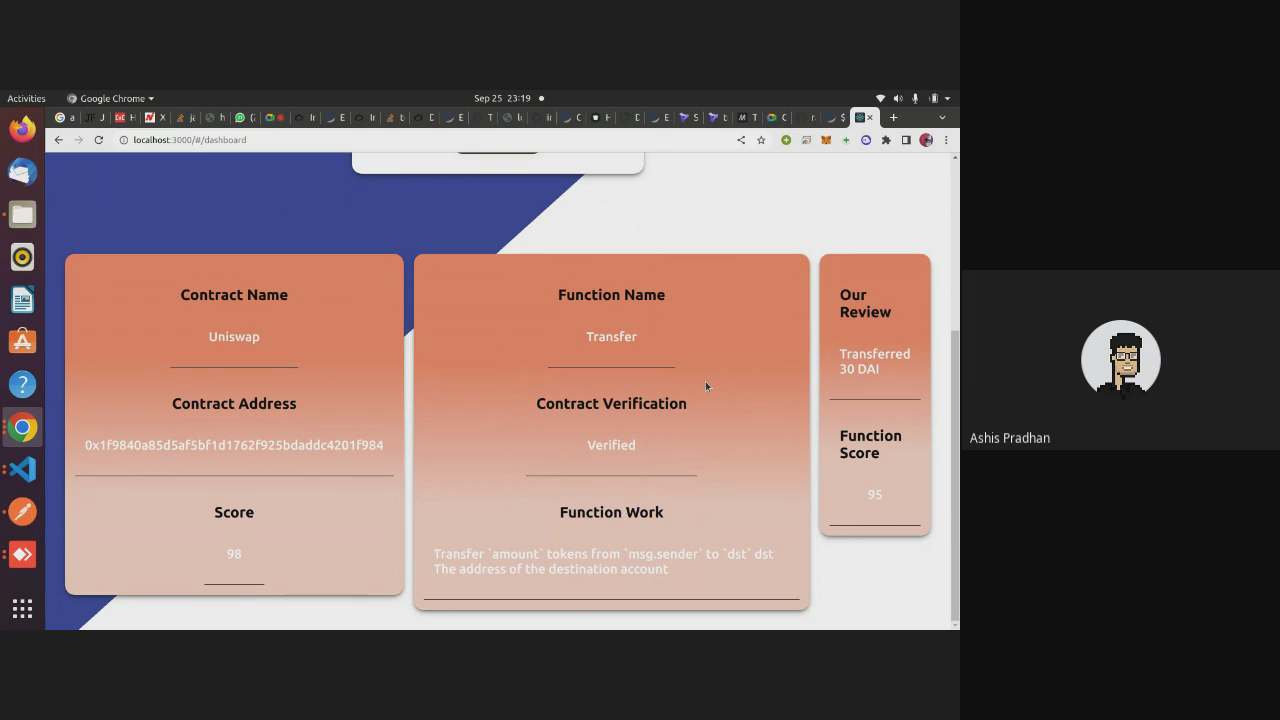Viewport: 1280px width, 720px height.
Task: Go back in Chrome history
Action: tap(59, 140)
